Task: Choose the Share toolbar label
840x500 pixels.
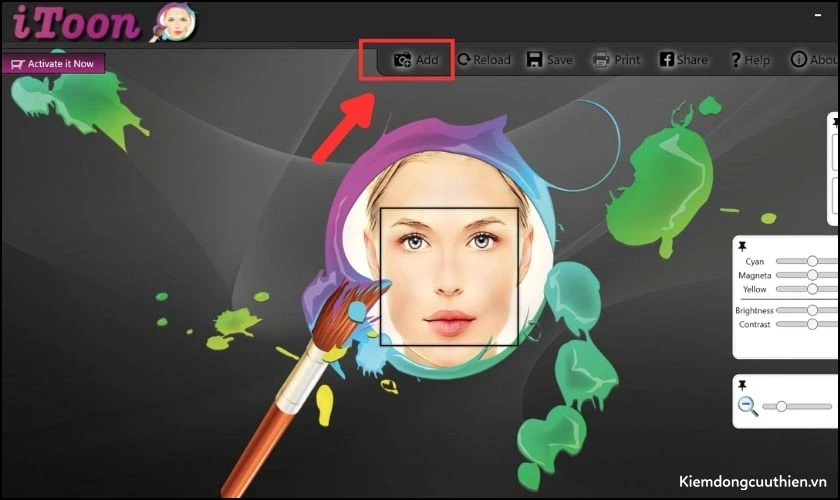Action: pos(692,60)
